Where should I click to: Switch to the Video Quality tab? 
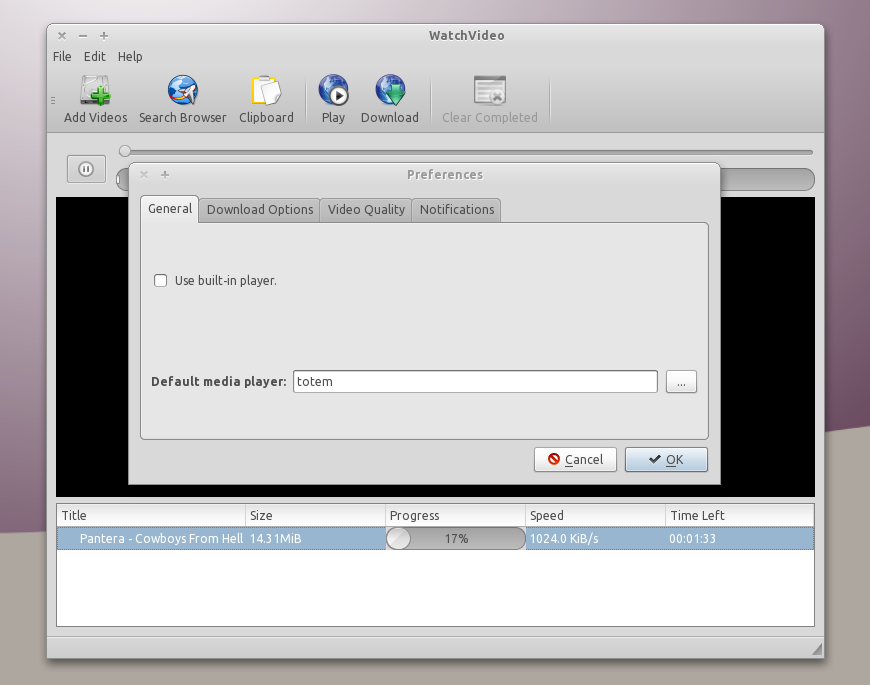click(366, 210)
